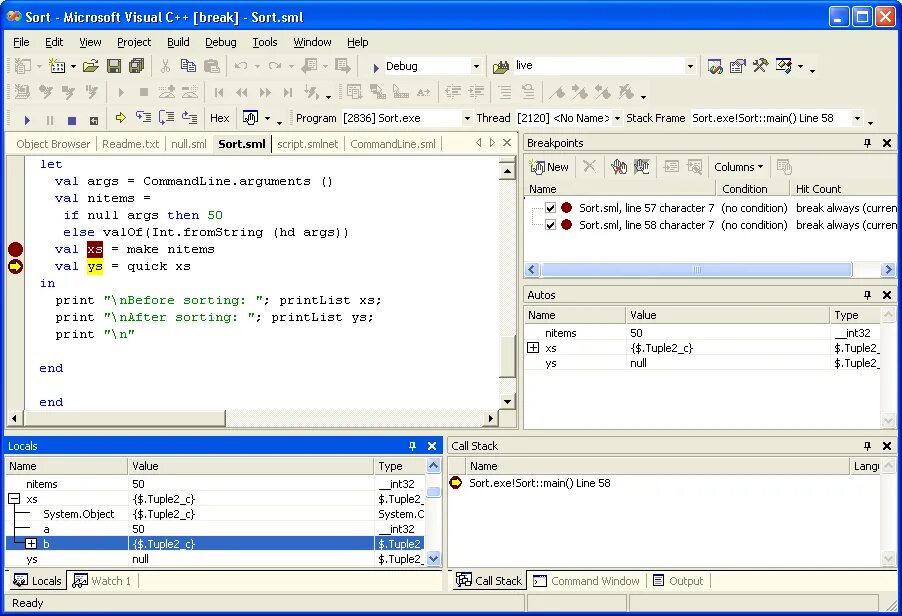Select the ys row in Autos
The width and height of the screenshot is (902, 616).
702,363
